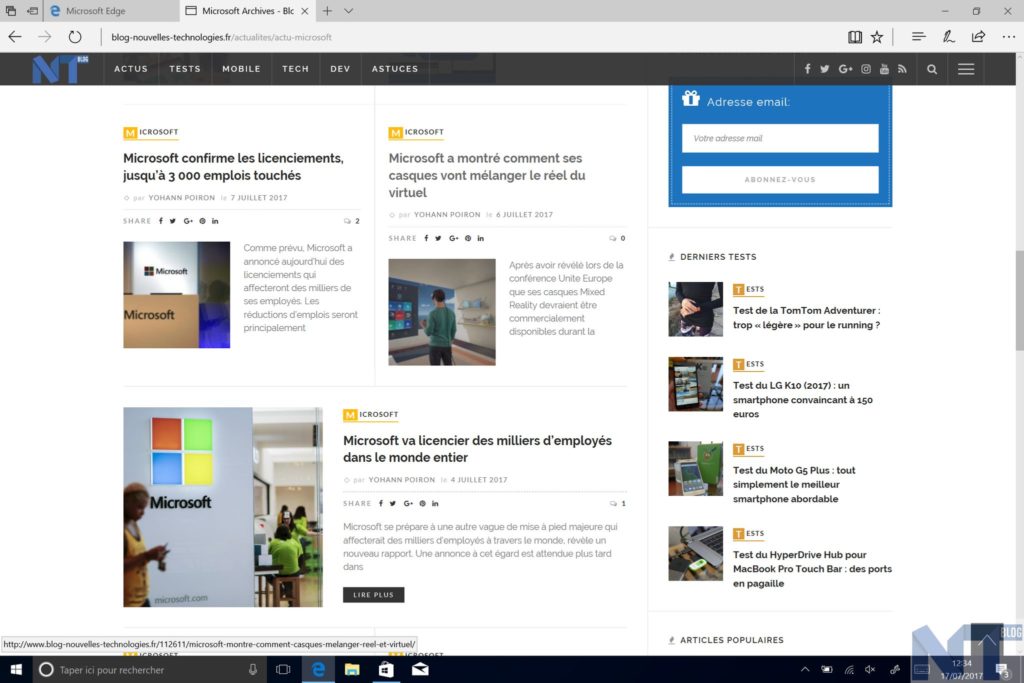1024x683 pixels.
Task: Open the TESTS menu
Action: click(185, 69)
